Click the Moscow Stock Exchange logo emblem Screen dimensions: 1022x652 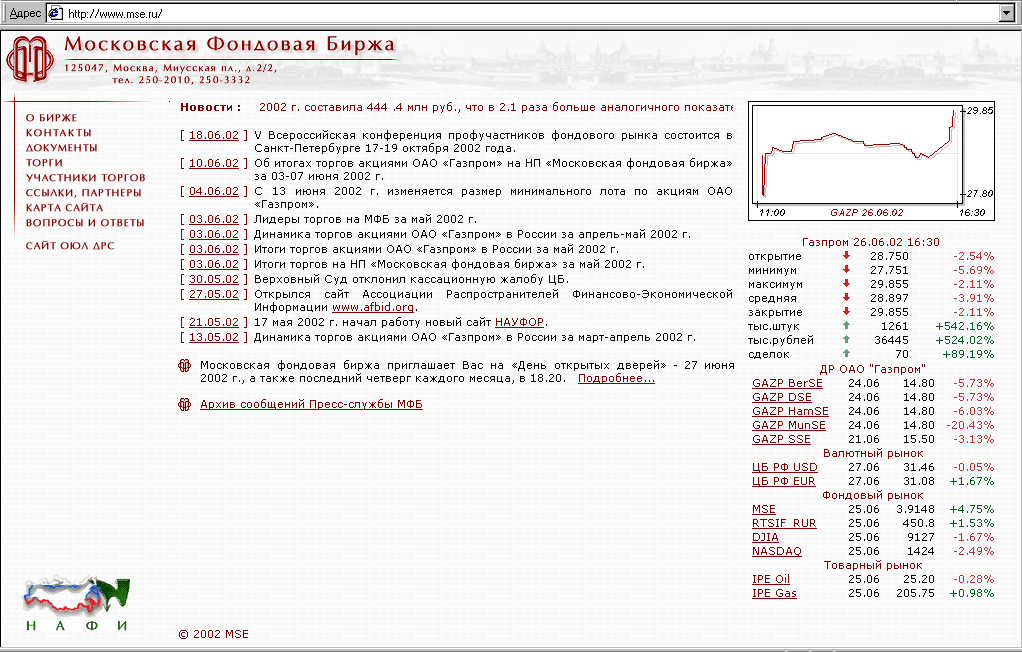[x=30, y=59]
